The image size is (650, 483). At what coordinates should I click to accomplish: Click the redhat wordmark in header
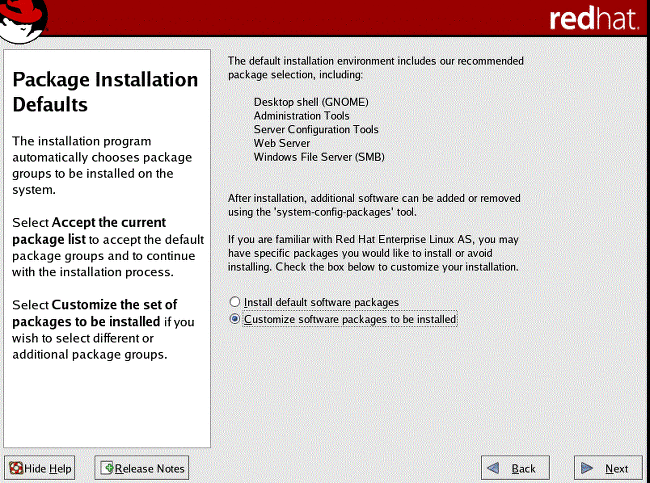tap(594, 19)
